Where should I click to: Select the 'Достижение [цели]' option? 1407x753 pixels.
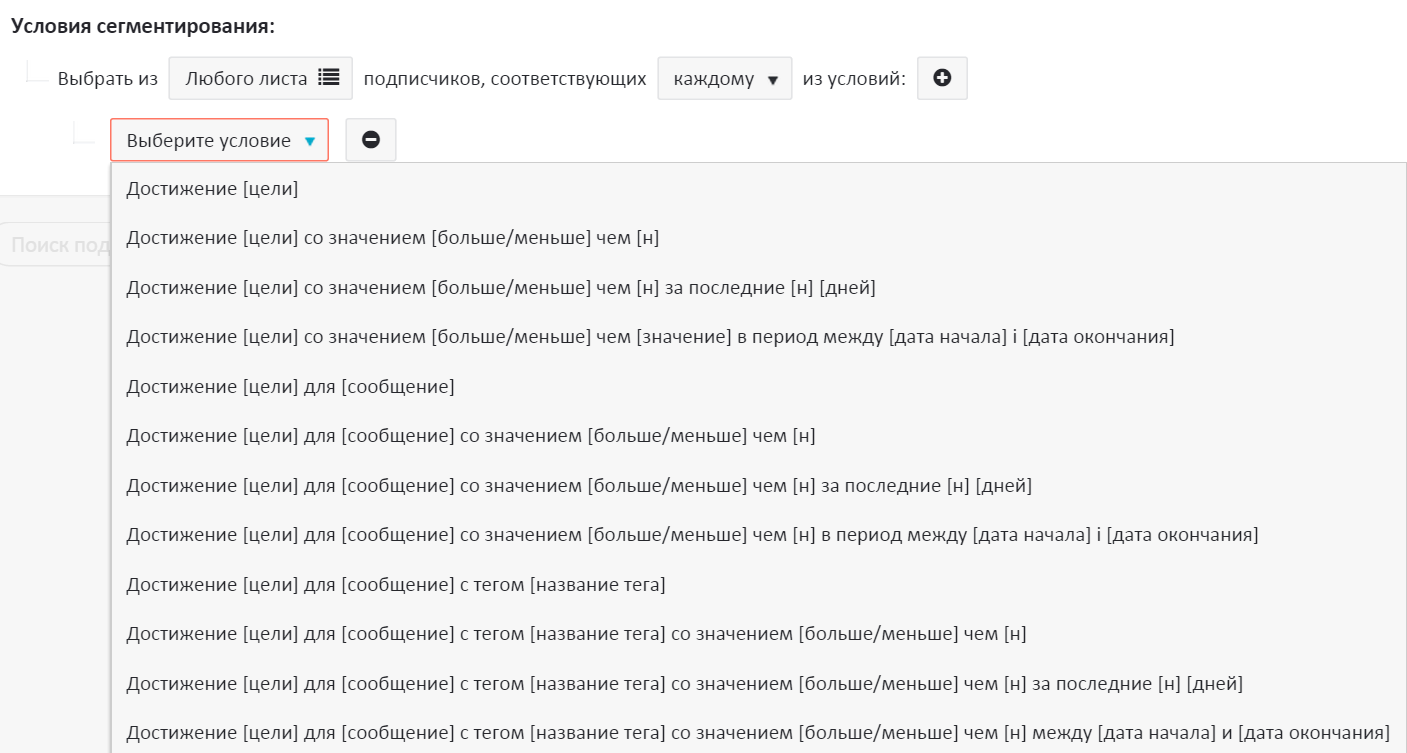pyautogui.click(x=212, y=188)
